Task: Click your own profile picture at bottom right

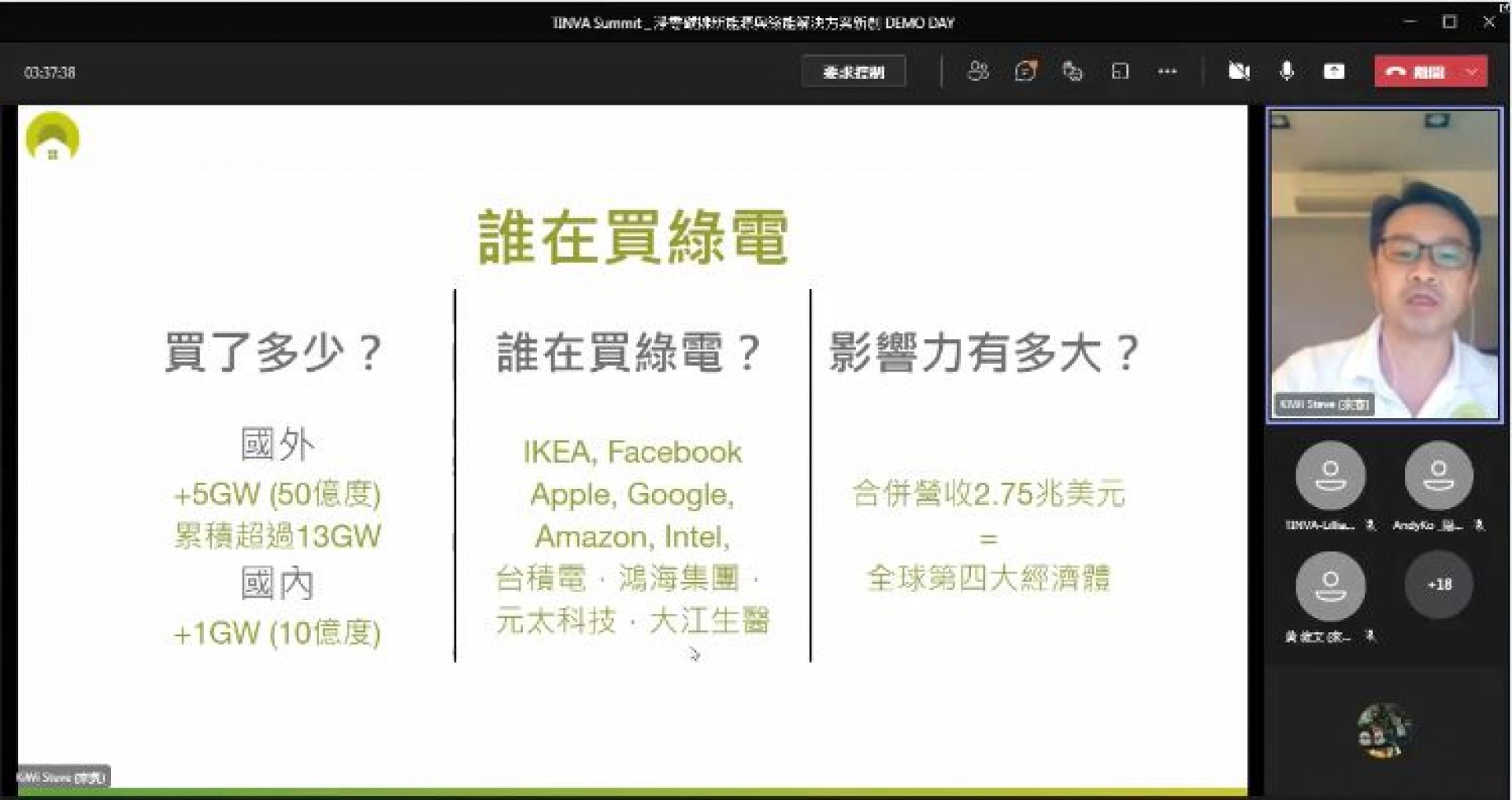Action: [x=1384, y=731]
